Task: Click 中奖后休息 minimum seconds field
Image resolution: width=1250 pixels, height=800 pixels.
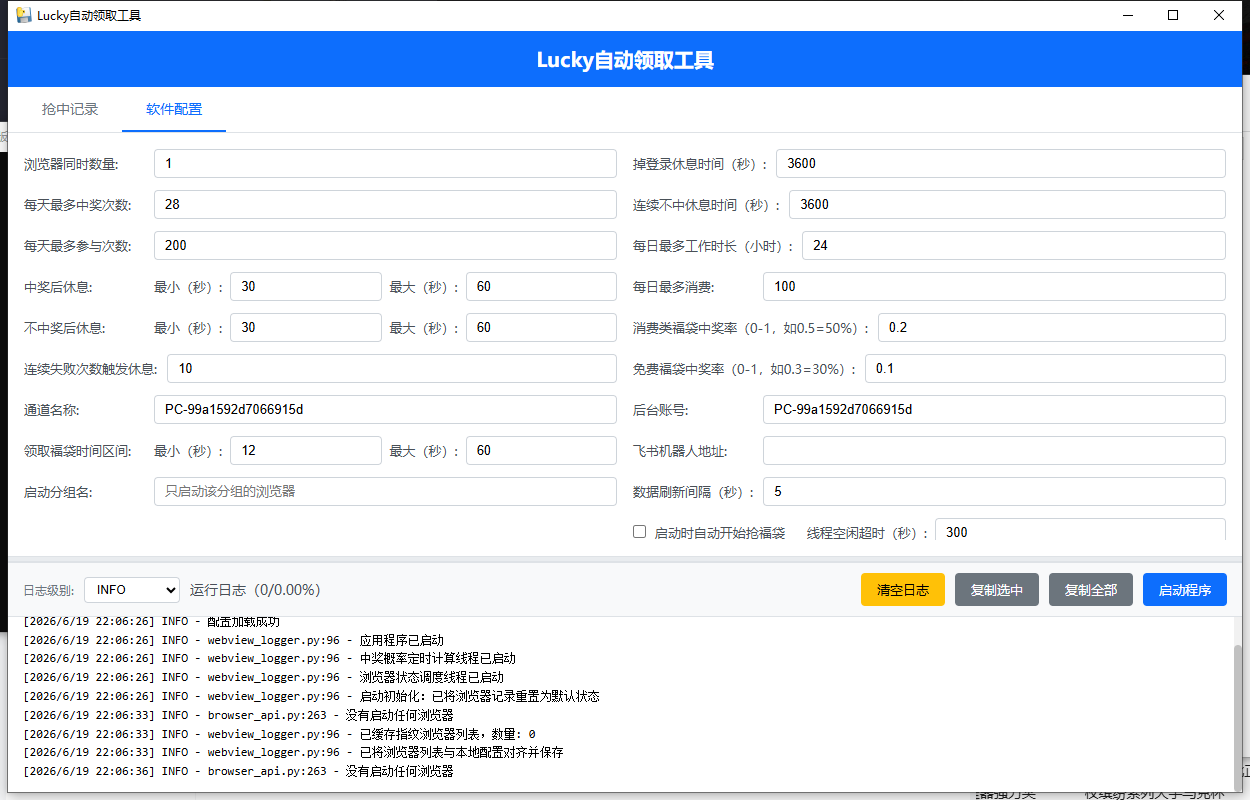Action: 306,287
